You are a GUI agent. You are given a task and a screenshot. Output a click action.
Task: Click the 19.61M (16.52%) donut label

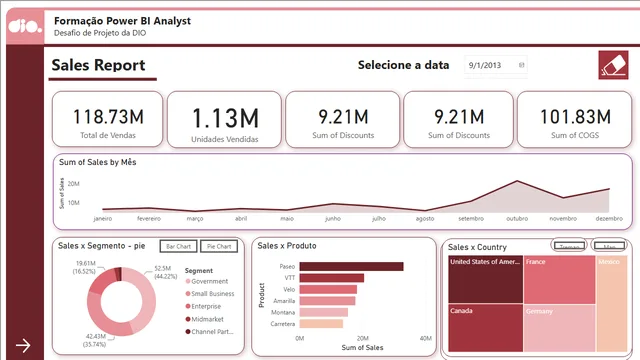point(84,267)
